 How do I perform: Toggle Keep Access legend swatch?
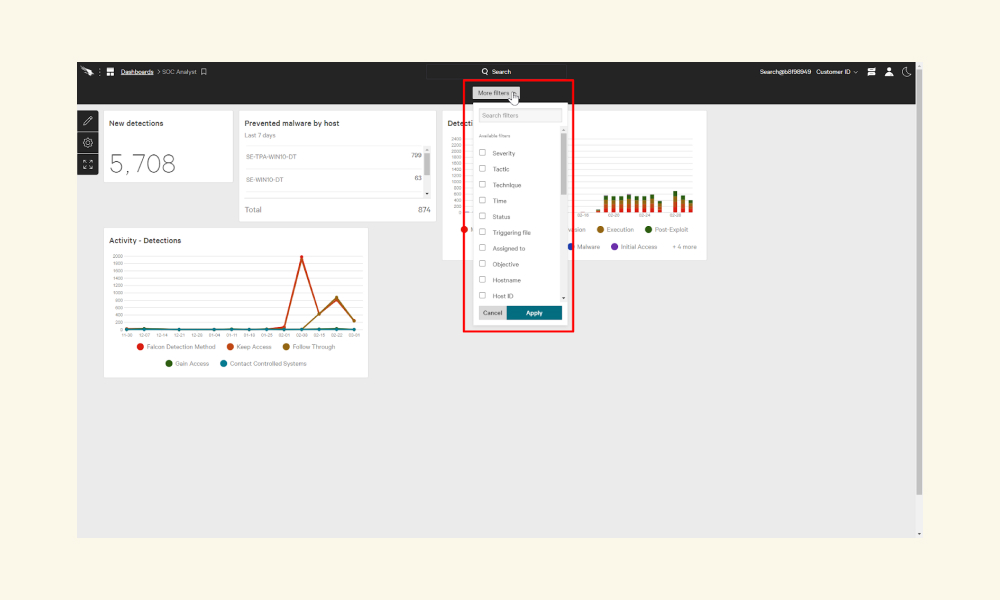pos(230,347)
